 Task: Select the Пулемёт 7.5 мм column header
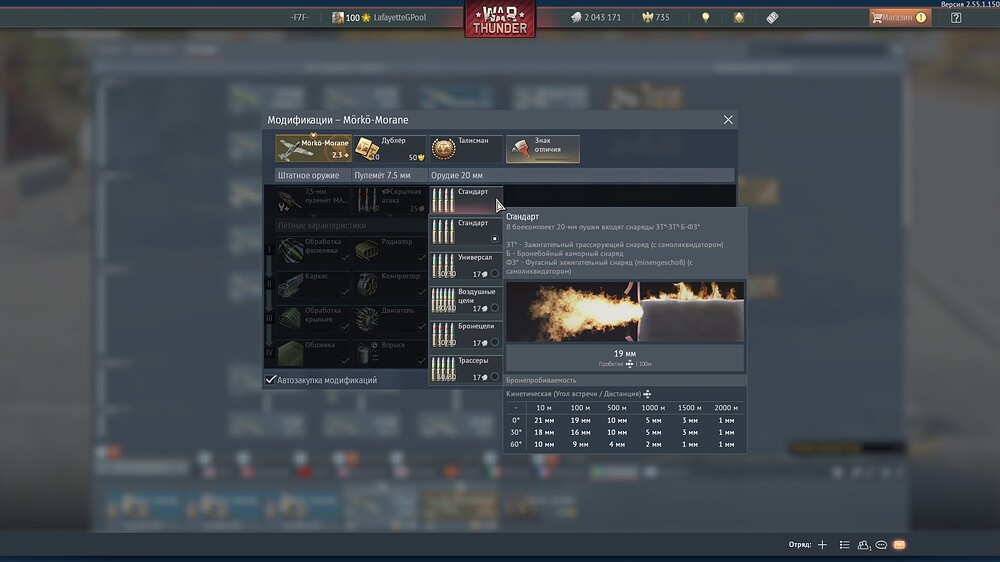(390, 175)
